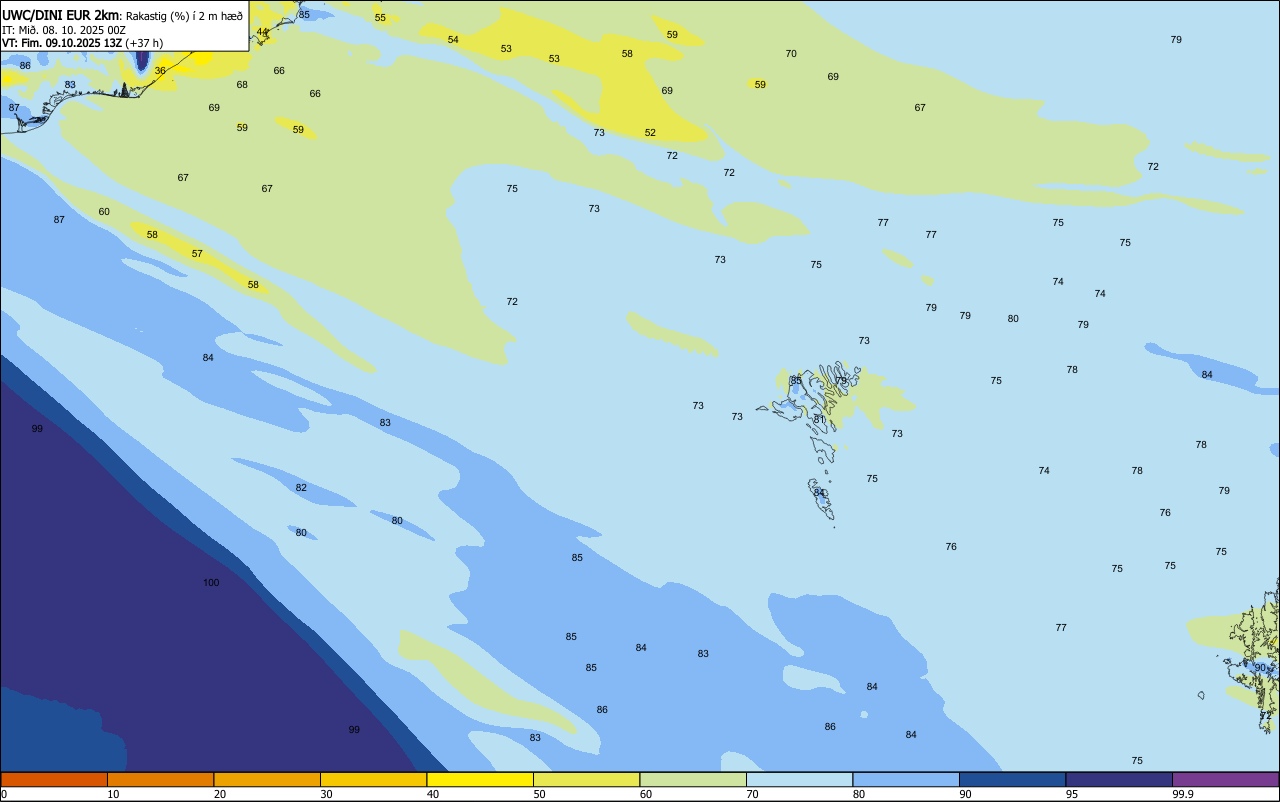Select the medium blue 80–90 legend swatch
1280x802 pixels.
906,779
